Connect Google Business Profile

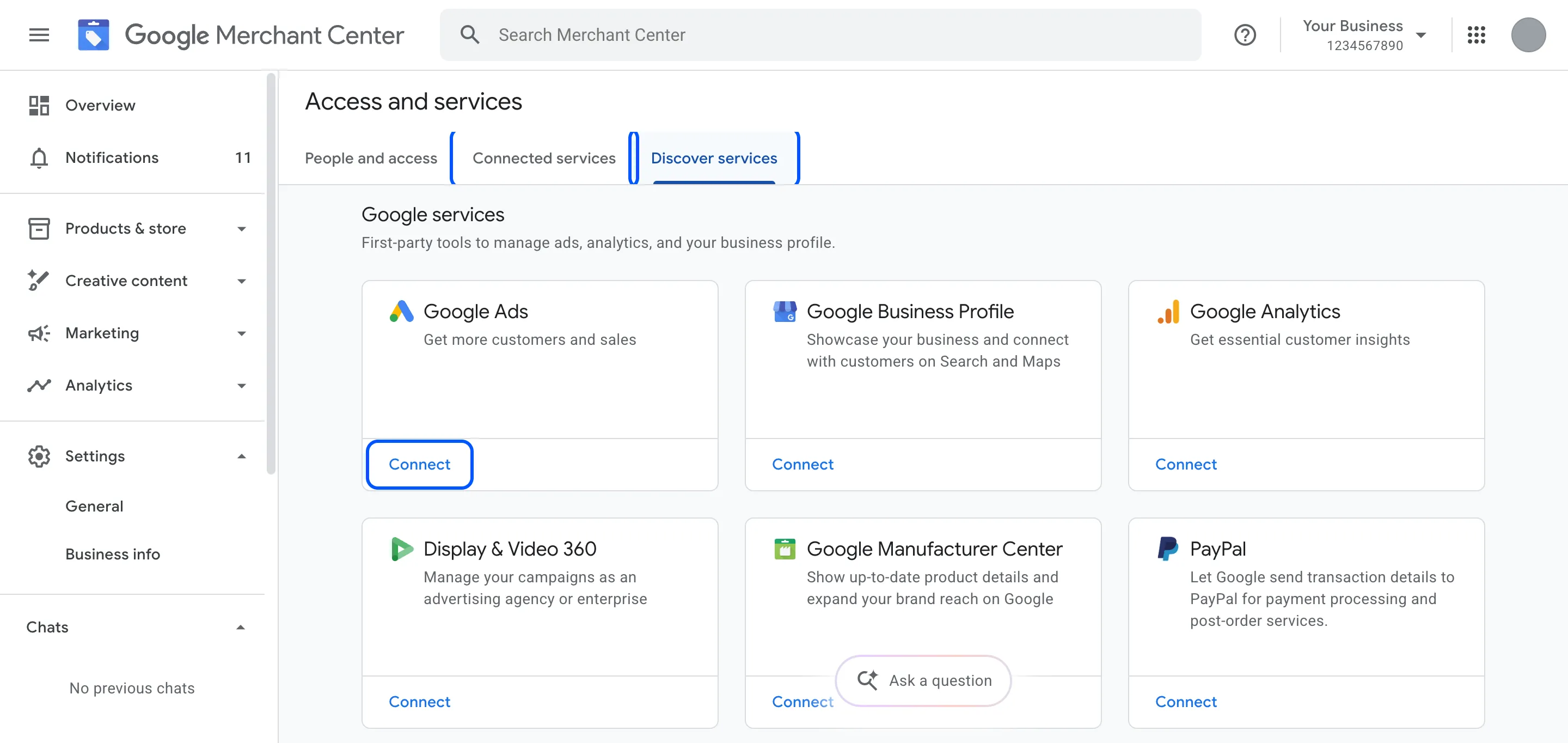[803, 465]
